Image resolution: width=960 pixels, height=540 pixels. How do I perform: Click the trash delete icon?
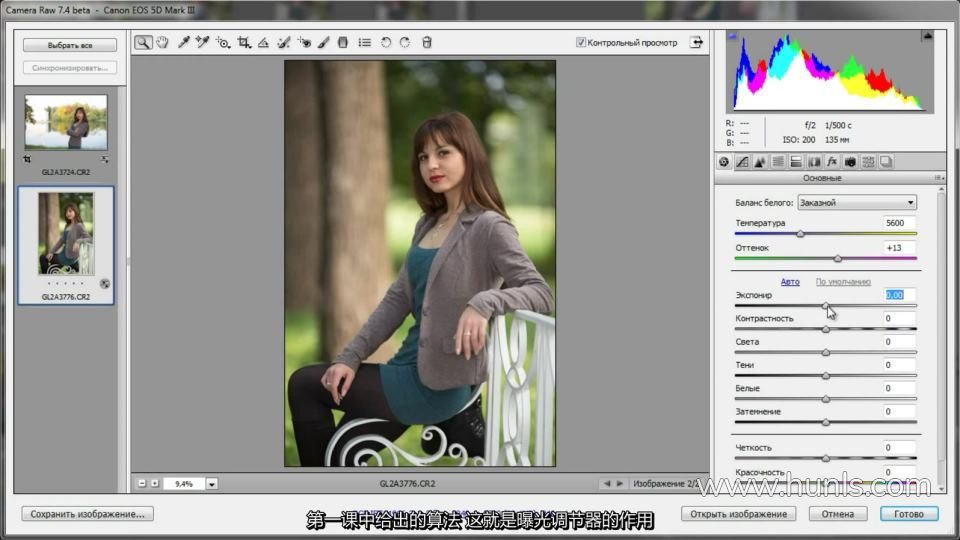(x=427, y=42)
